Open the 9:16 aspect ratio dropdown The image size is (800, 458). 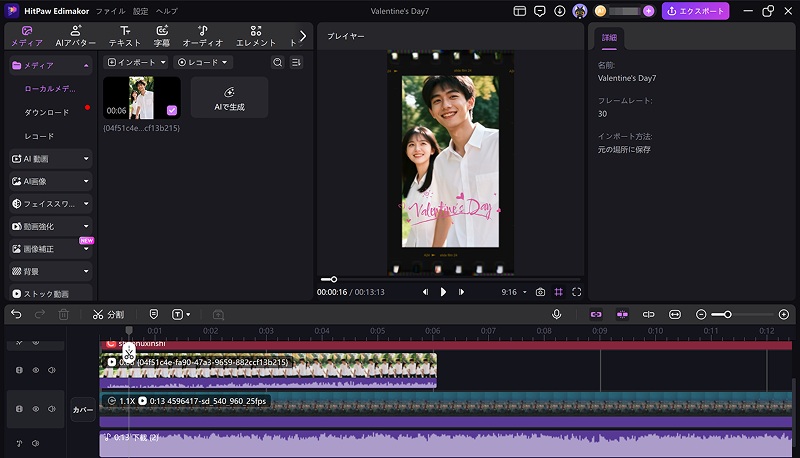(514, 292)
